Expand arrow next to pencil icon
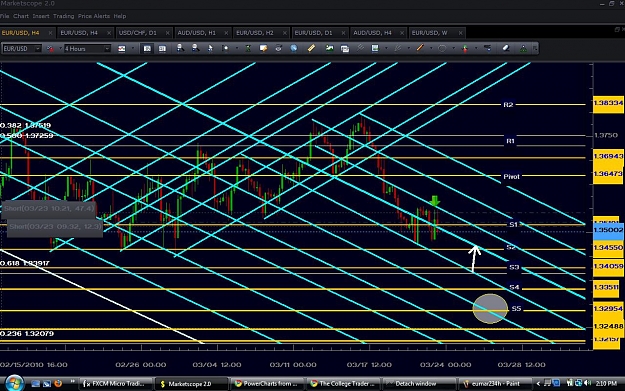 [409, 48]
